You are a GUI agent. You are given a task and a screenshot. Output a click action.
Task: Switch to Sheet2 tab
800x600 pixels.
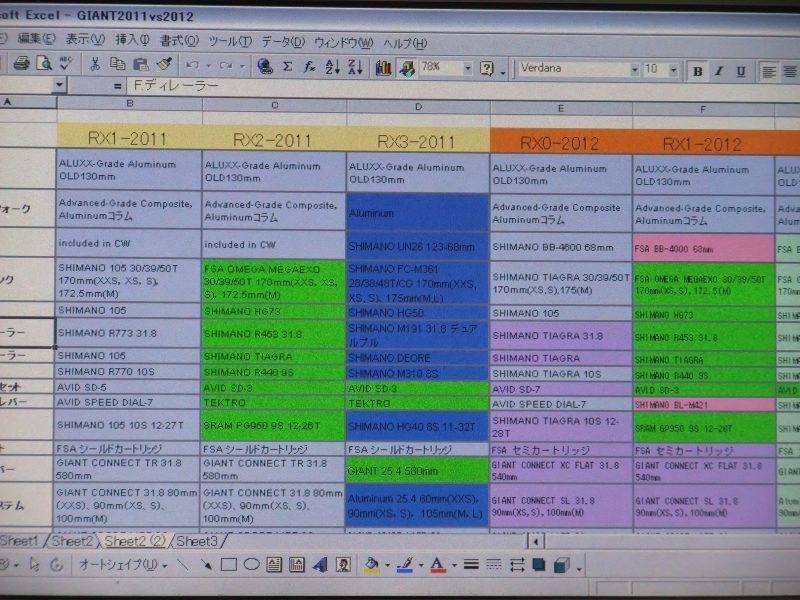pyautogui.click(x=72, y=541)
